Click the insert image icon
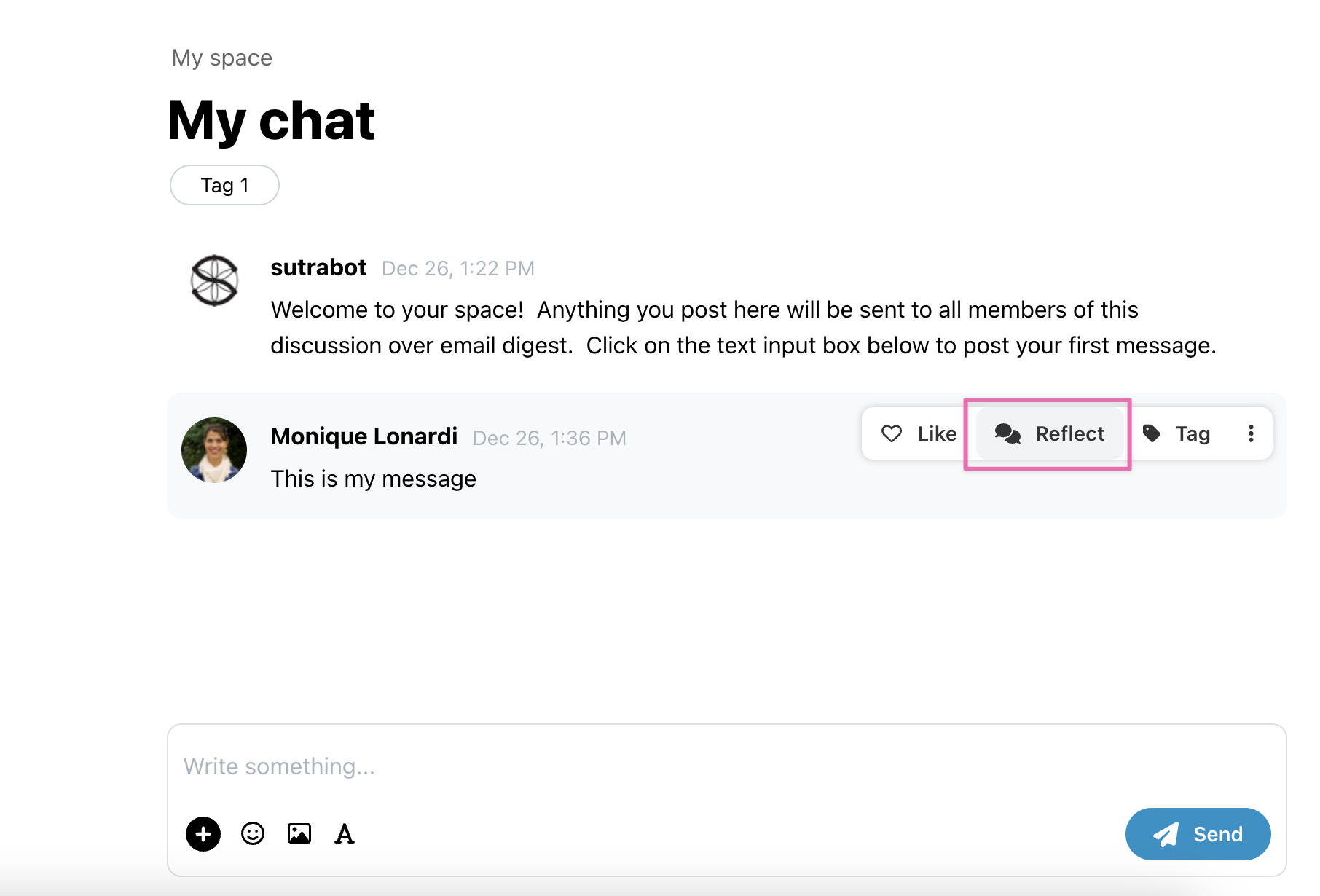This screenshot has height=896, width=1320. (x=299, y=833)
